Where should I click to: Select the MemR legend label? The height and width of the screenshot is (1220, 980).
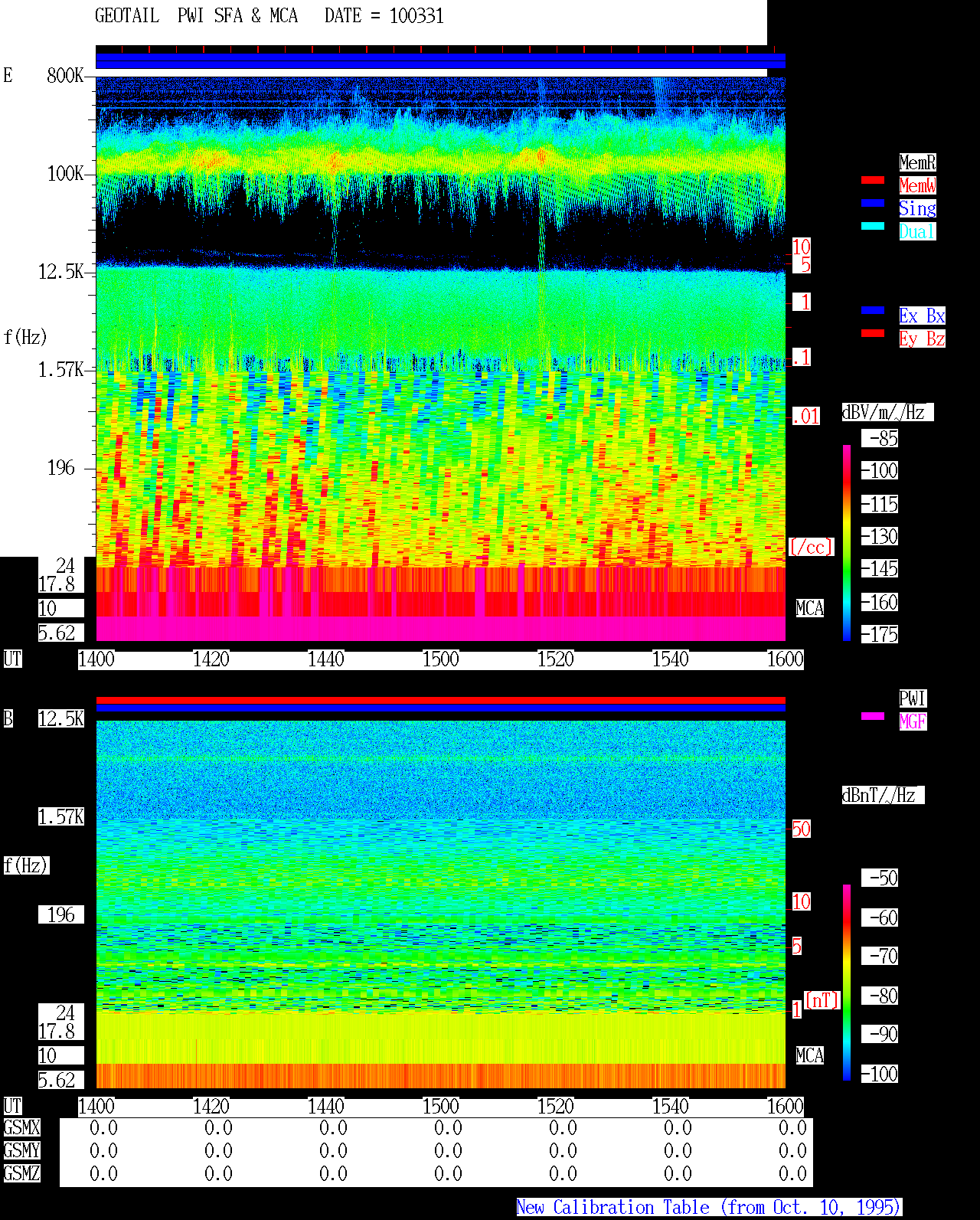click(917, 162)
